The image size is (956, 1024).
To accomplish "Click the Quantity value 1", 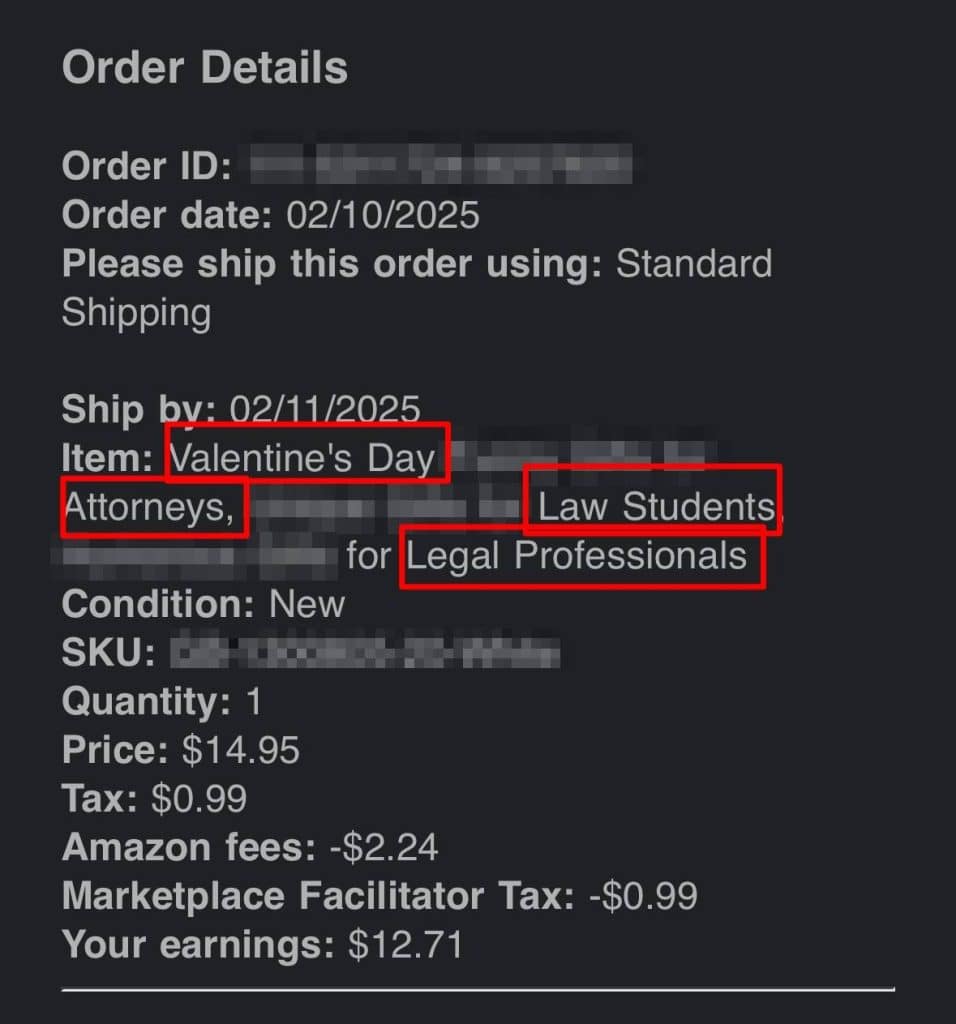I will [253, 702].
